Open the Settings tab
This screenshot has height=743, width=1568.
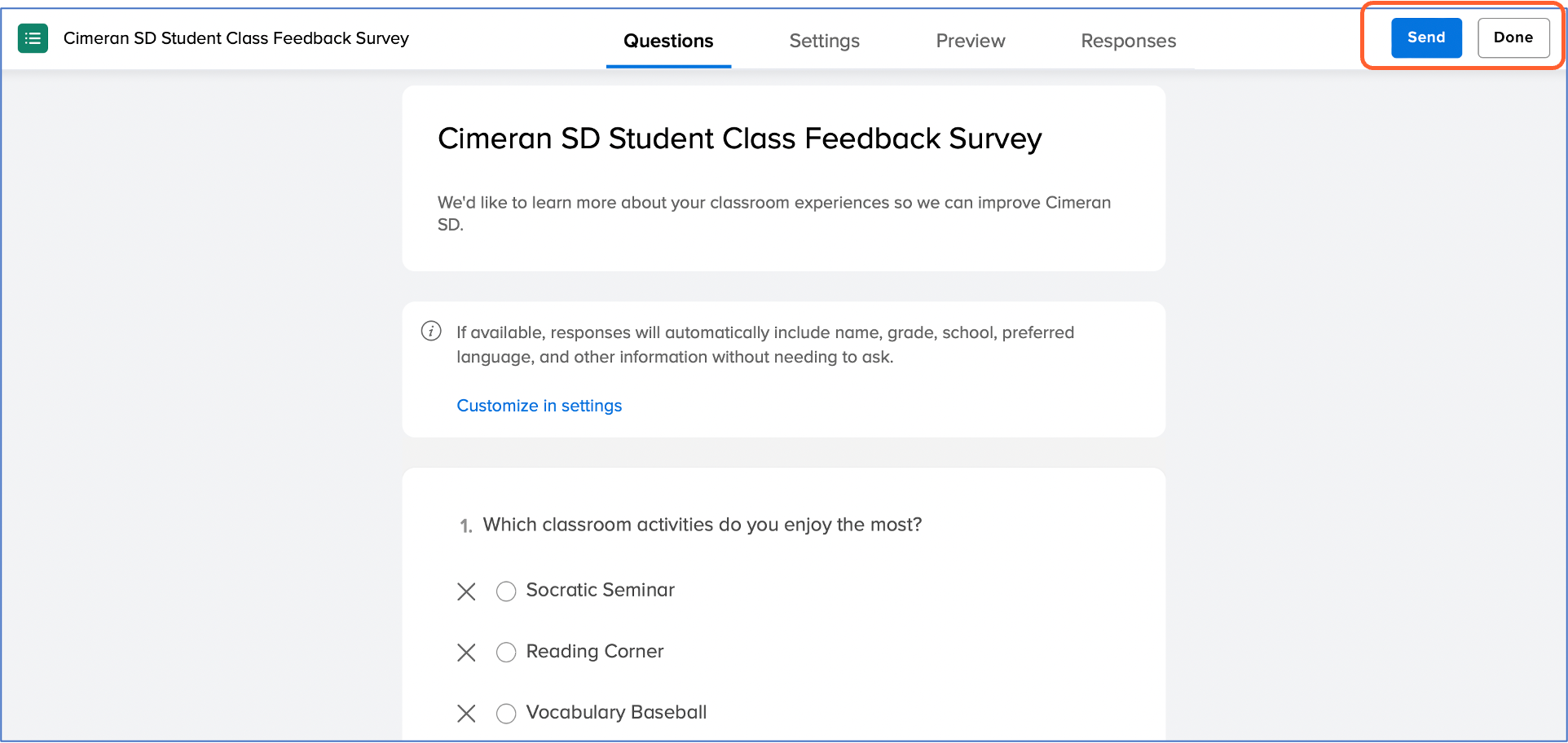click(824, 41)
